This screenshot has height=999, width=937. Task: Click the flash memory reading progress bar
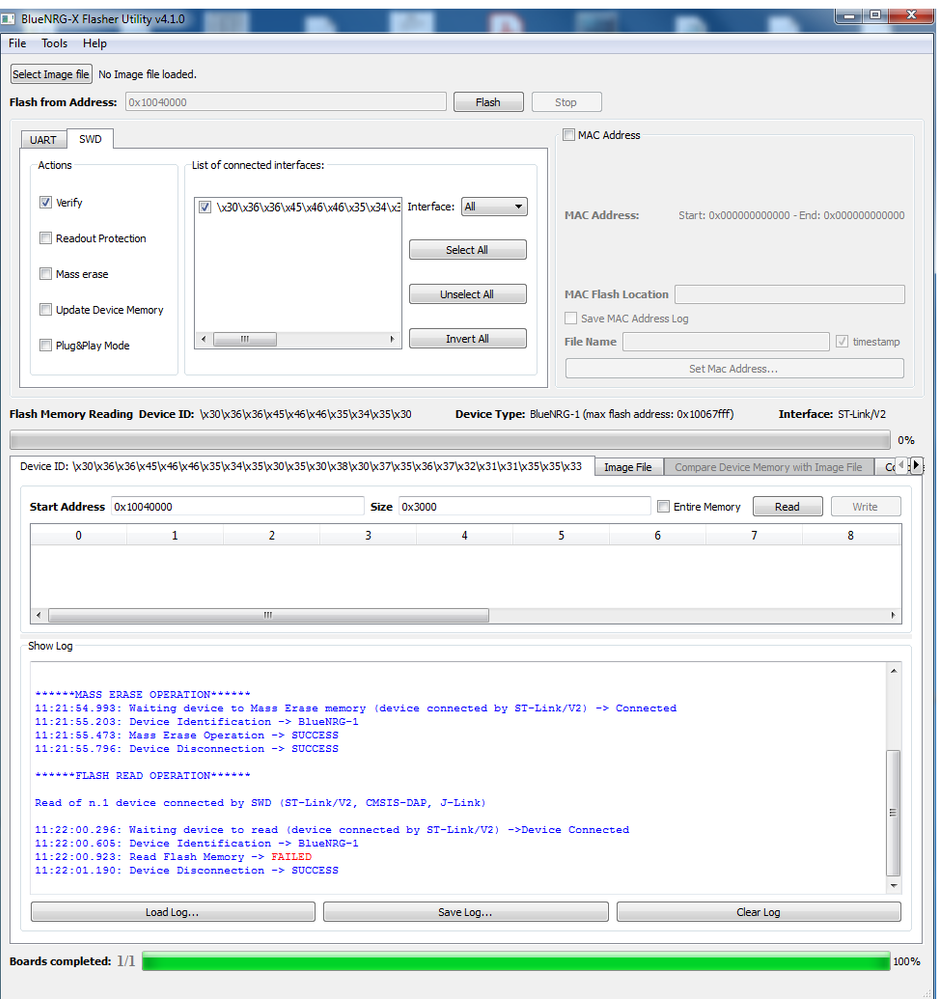tap(450, 440)
